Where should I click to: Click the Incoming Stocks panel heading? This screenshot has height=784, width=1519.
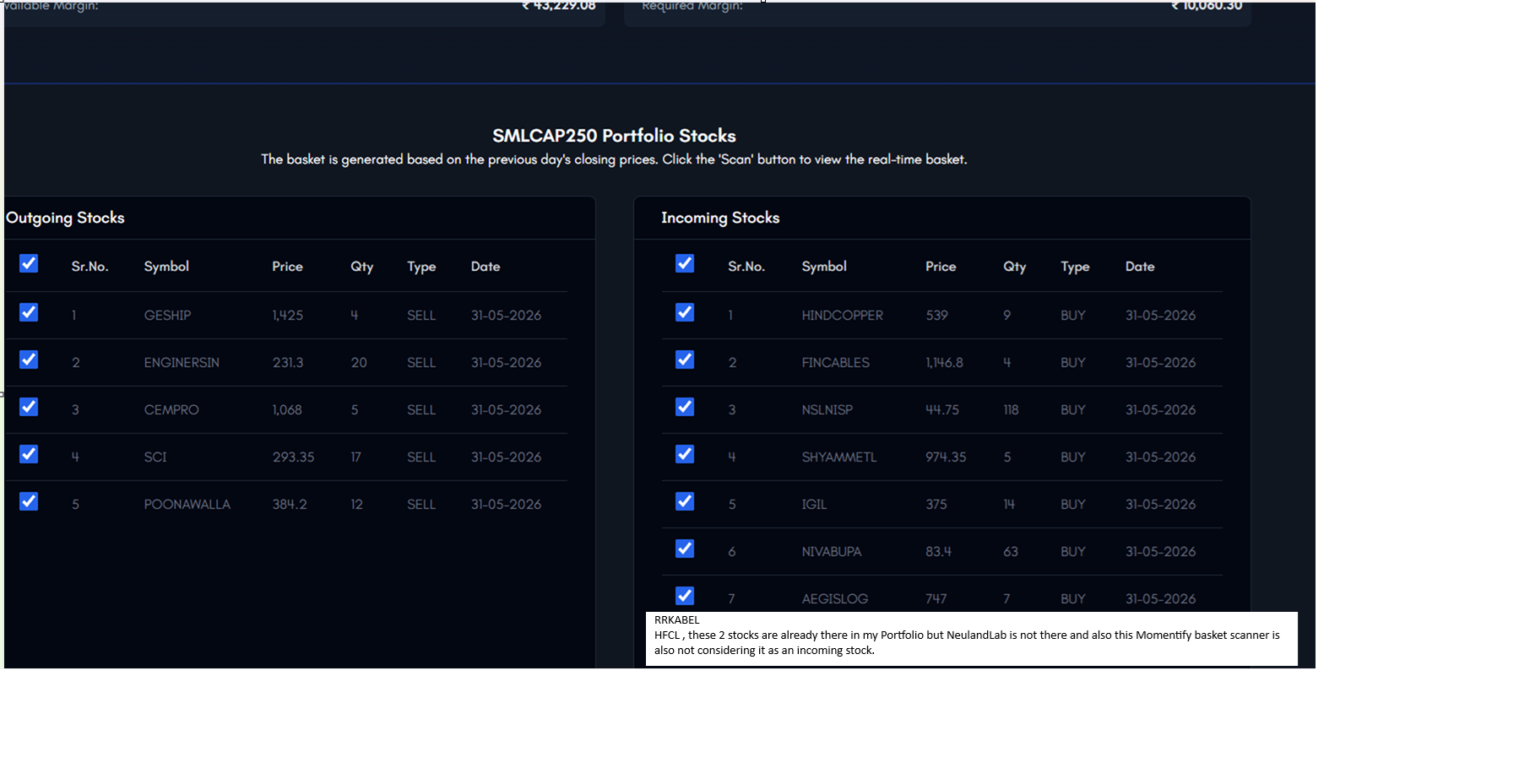[720, 218]
